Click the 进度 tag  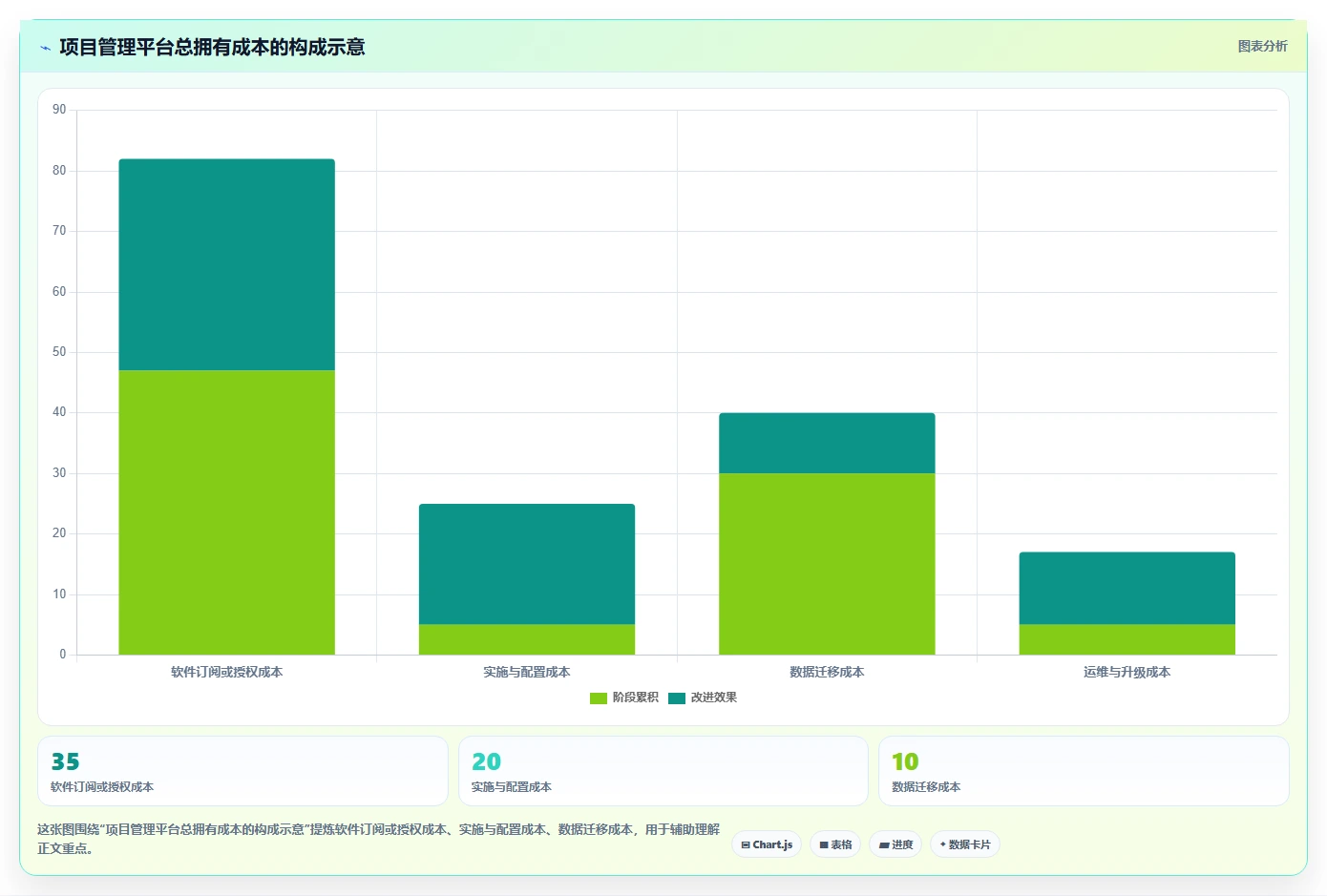click(895, 844)
